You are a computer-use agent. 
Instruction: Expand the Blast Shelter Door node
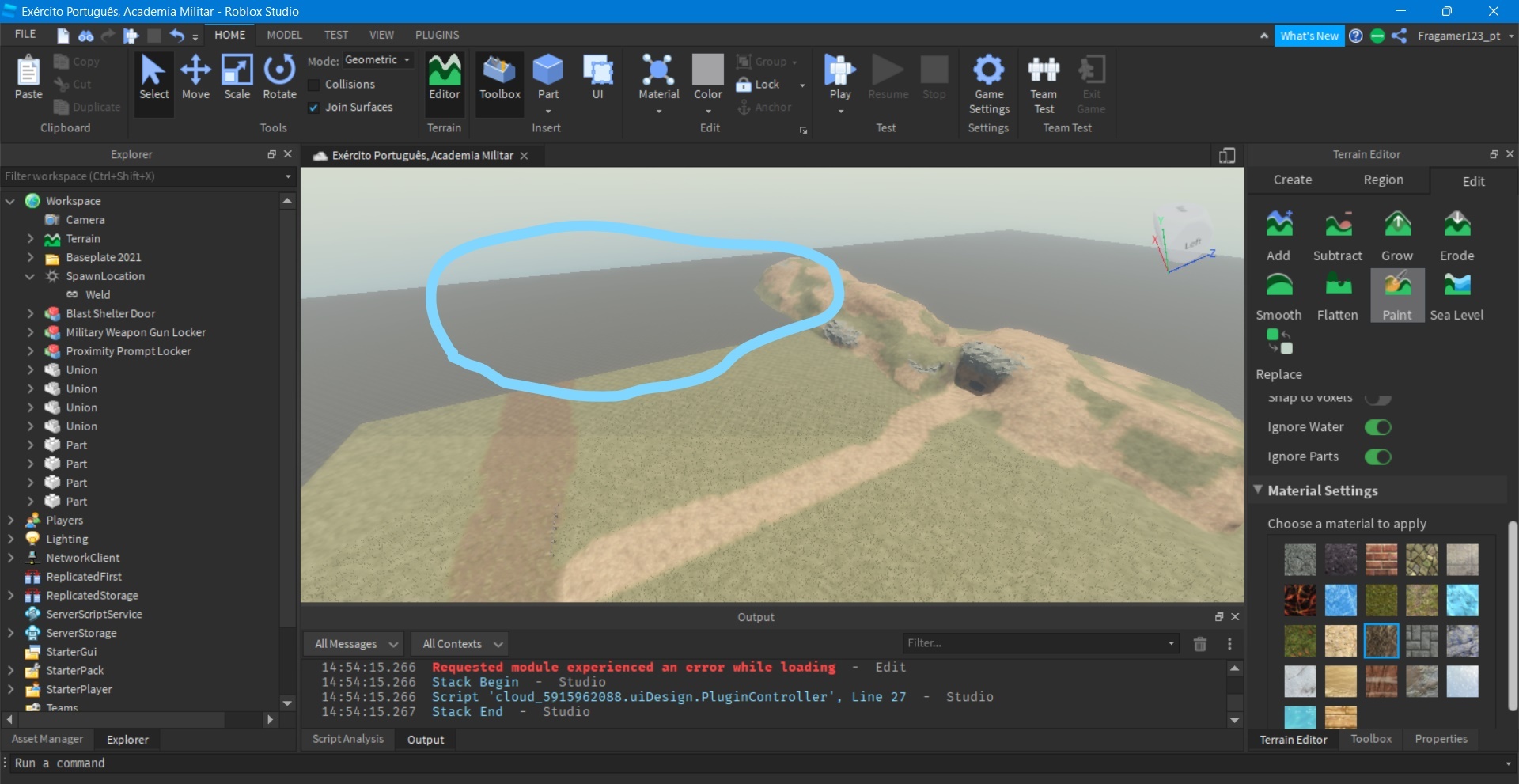point(30,314)
